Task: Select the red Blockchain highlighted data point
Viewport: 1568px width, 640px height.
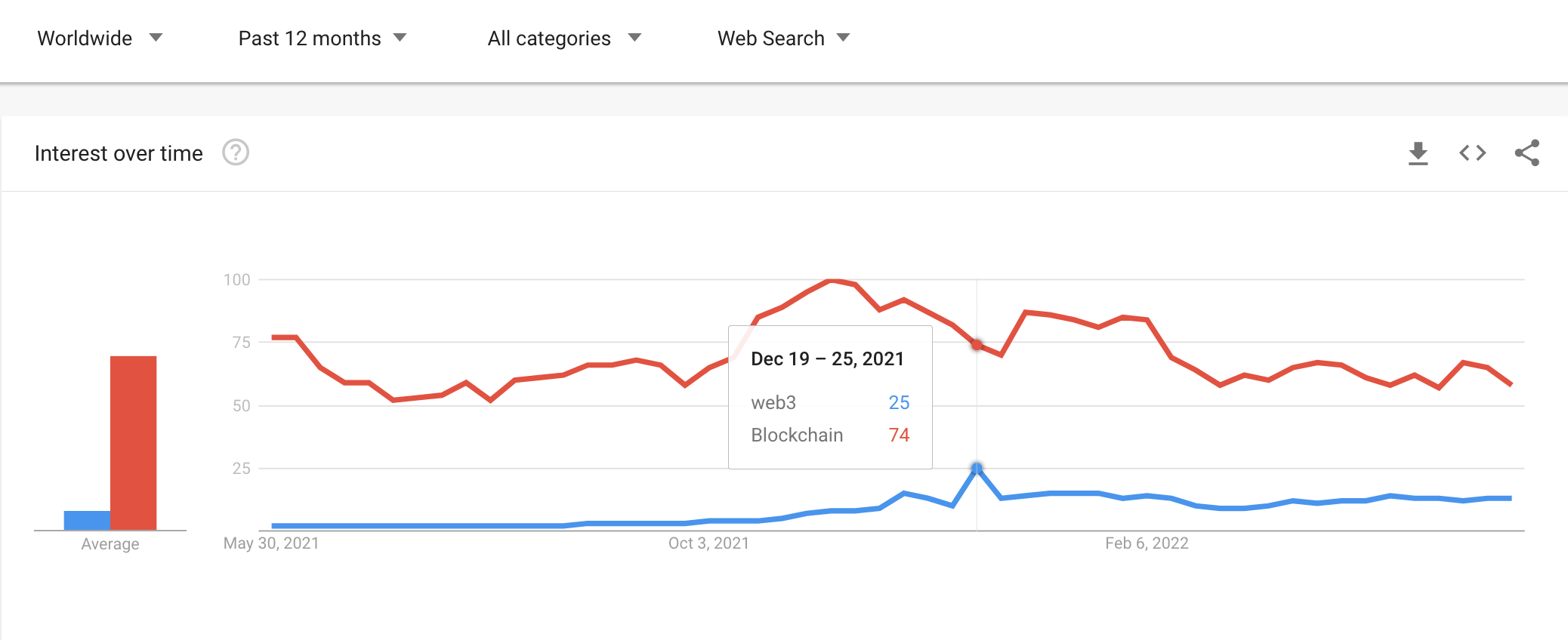Action: [977, 345]
